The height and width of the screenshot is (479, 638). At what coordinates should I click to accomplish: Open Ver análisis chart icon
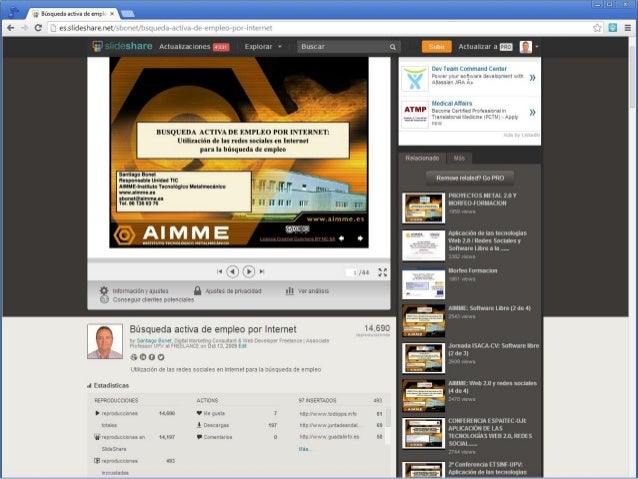pos(290,291)
